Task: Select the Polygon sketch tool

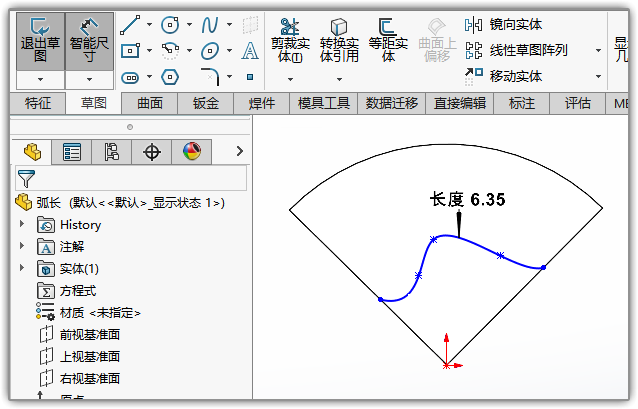Action: 170,77
